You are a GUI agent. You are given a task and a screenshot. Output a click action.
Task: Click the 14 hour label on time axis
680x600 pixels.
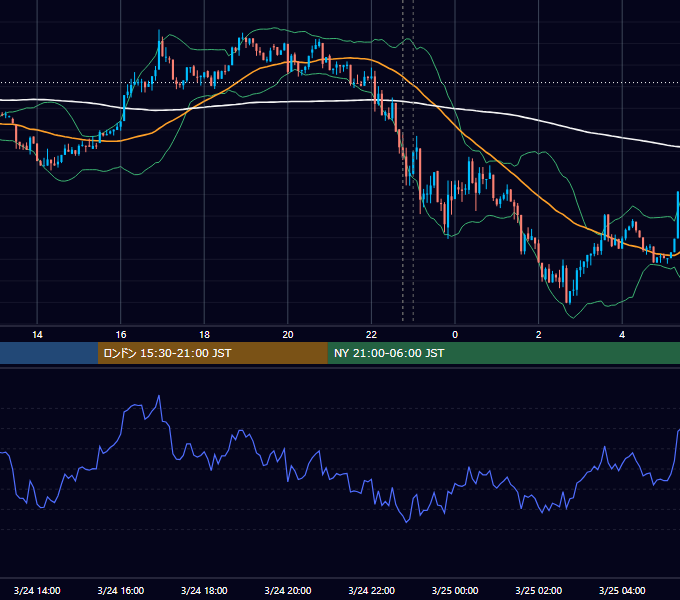[37, 335]
